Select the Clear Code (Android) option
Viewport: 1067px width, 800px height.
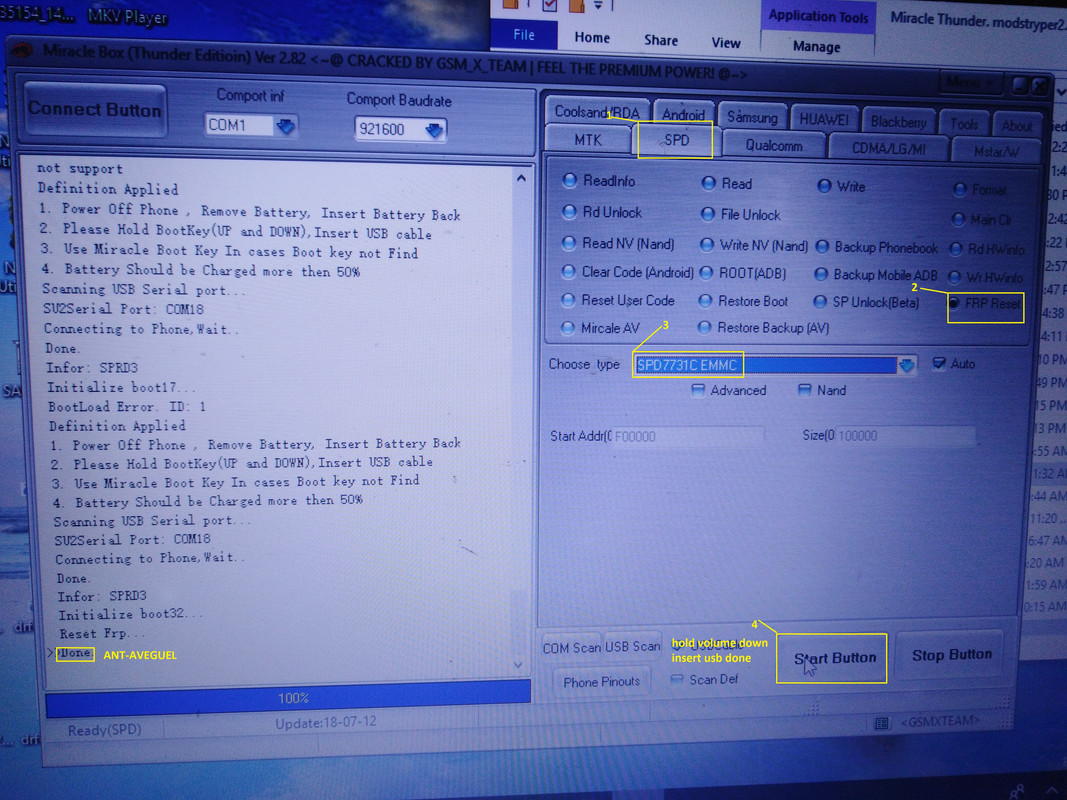point(627,272)
